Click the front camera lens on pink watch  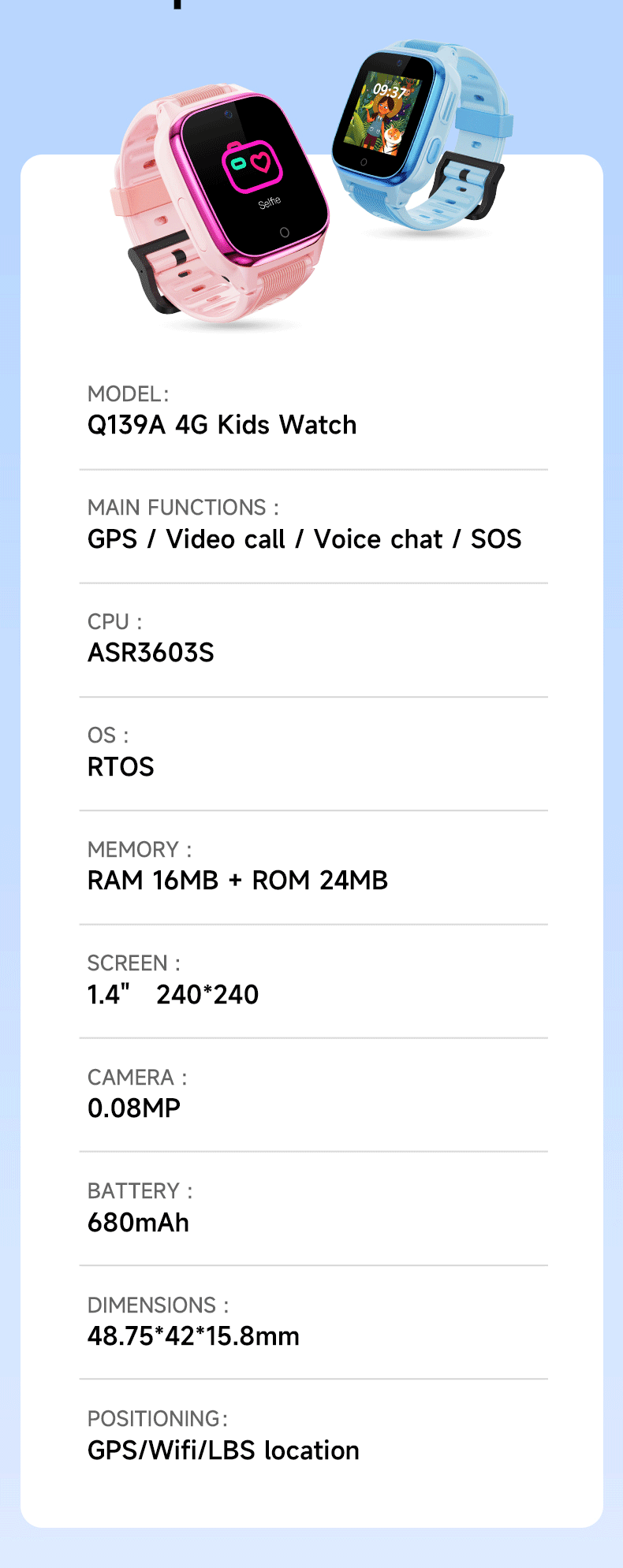point(228,114)
